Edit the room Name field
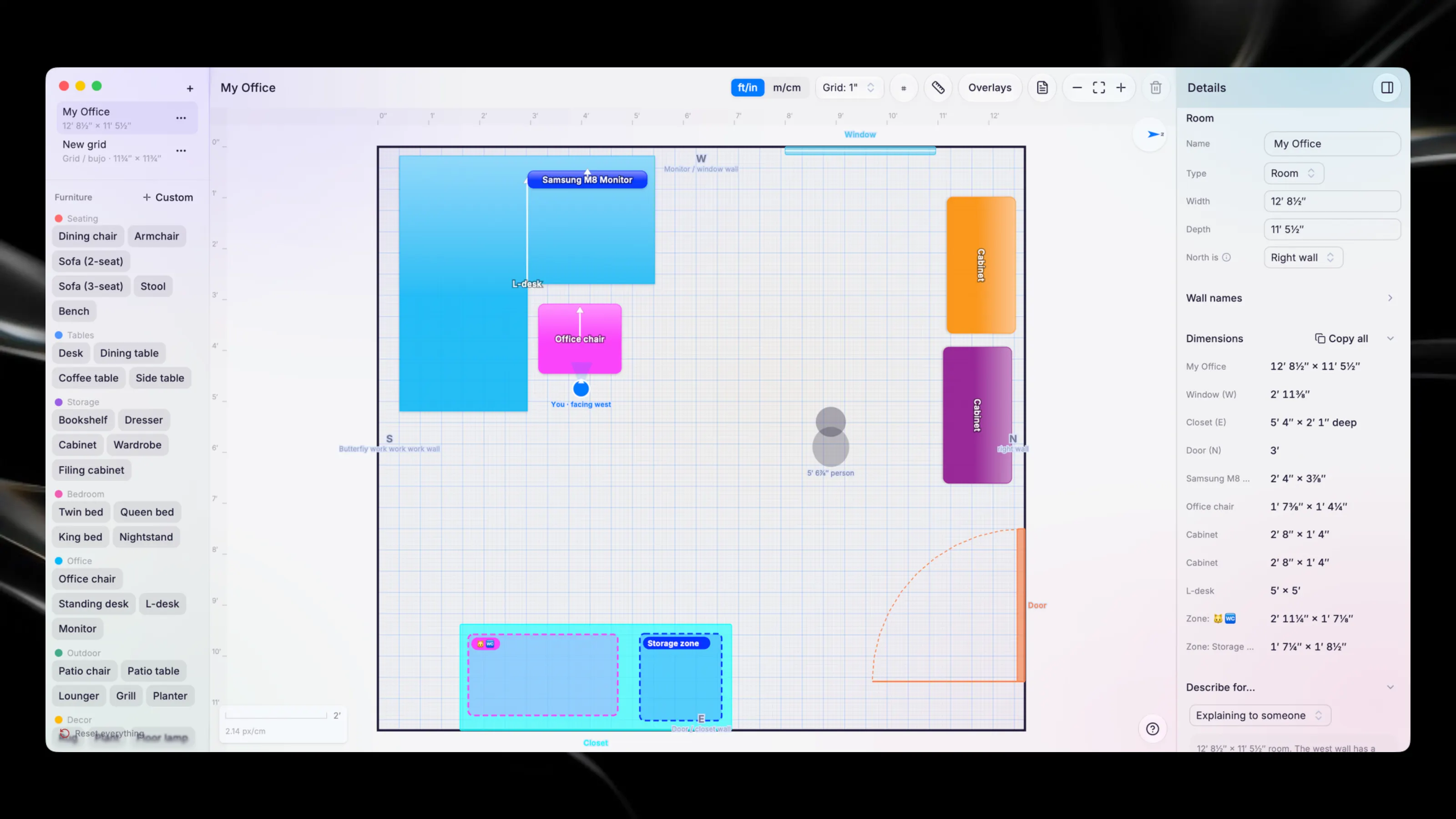The height and width of the screenshot is (819, 1456). (x=1332, y=144)
